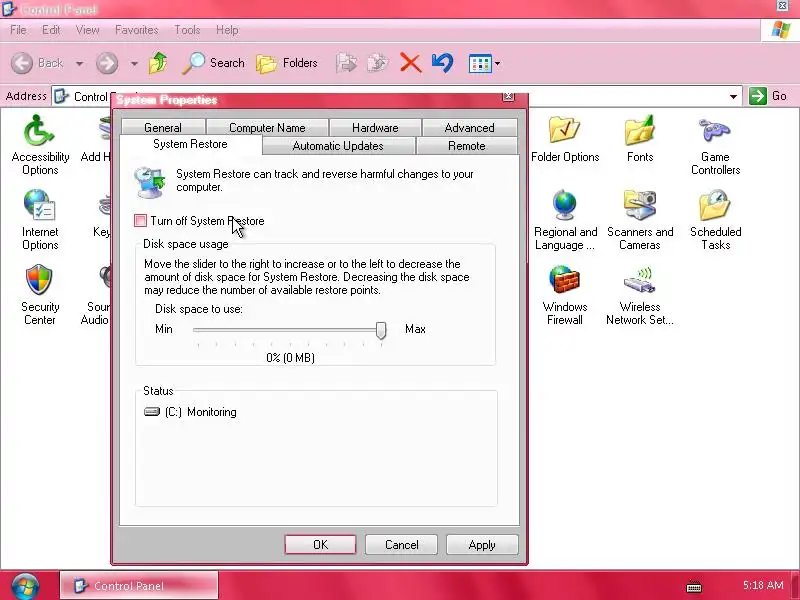Open the Tools menu
800x600 pixels.
pyautogui.click(x=187, y=30)
